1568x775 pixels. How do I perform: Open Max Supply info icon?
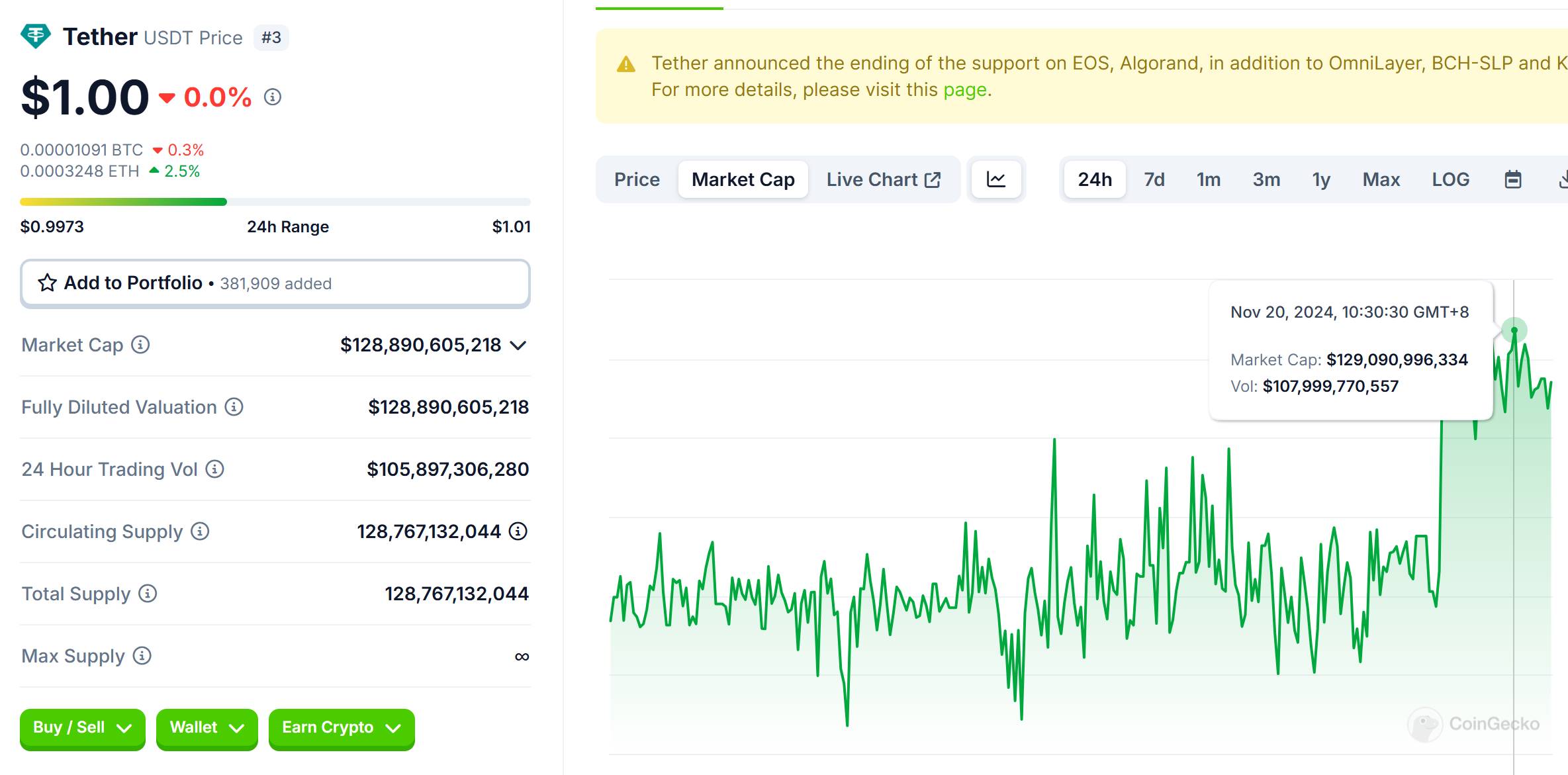click(142, 656)
